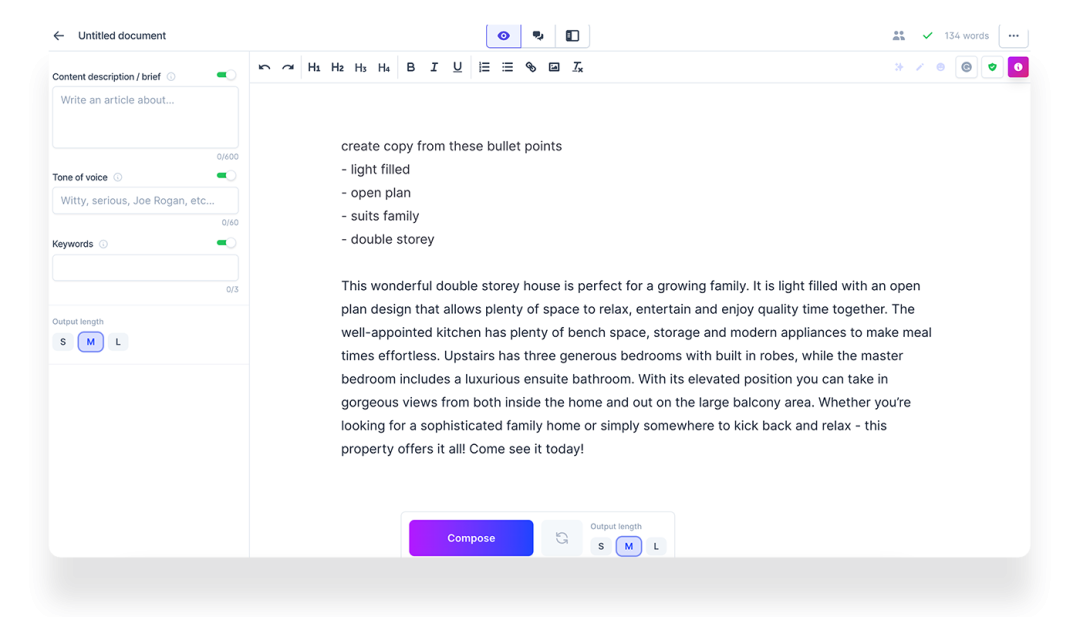Toggle the Tone of voice switch

tap(226, 176)
